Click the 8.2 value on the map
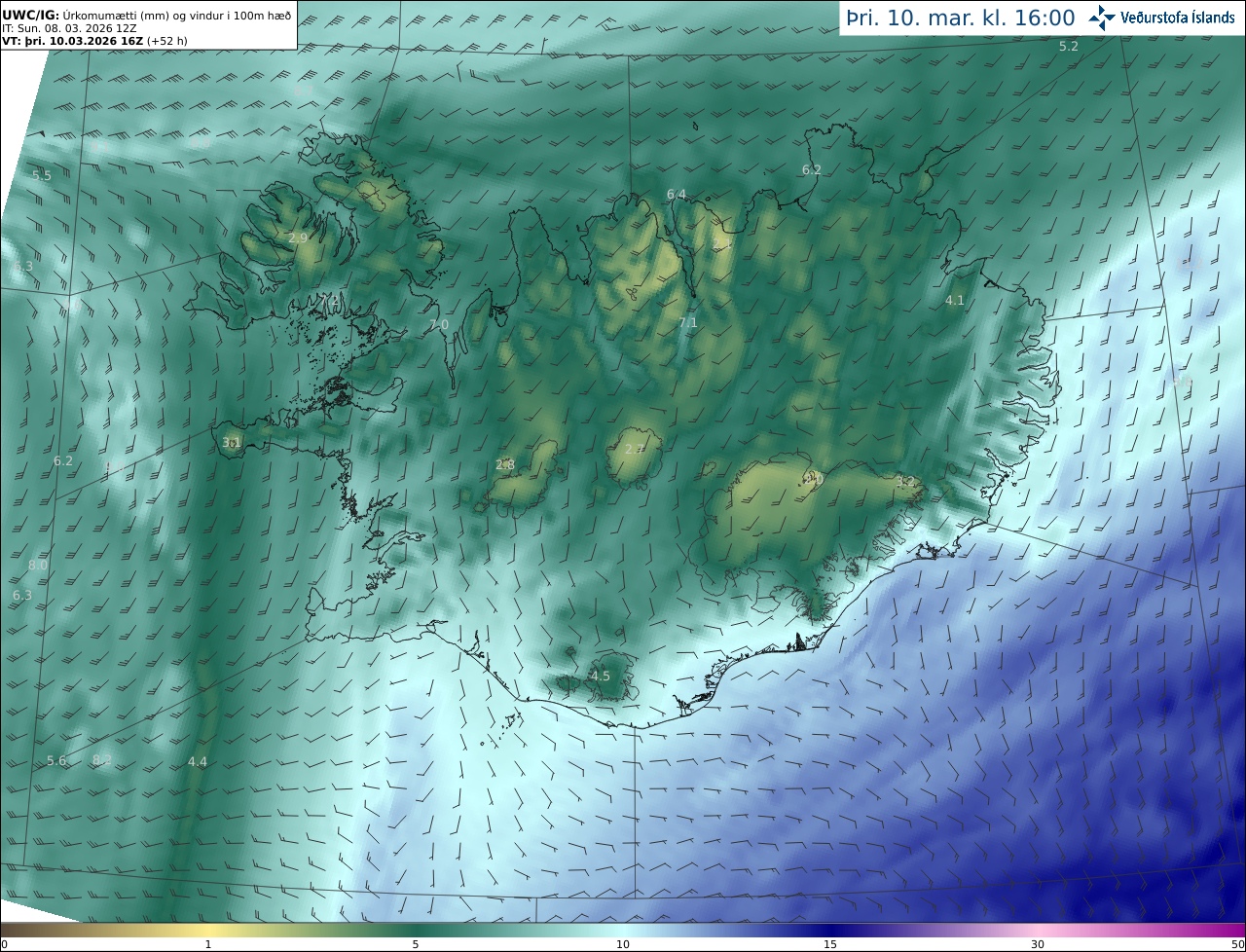Viewport: 1246px width, 952px height. pyautogui.click(x=102, y=759)
